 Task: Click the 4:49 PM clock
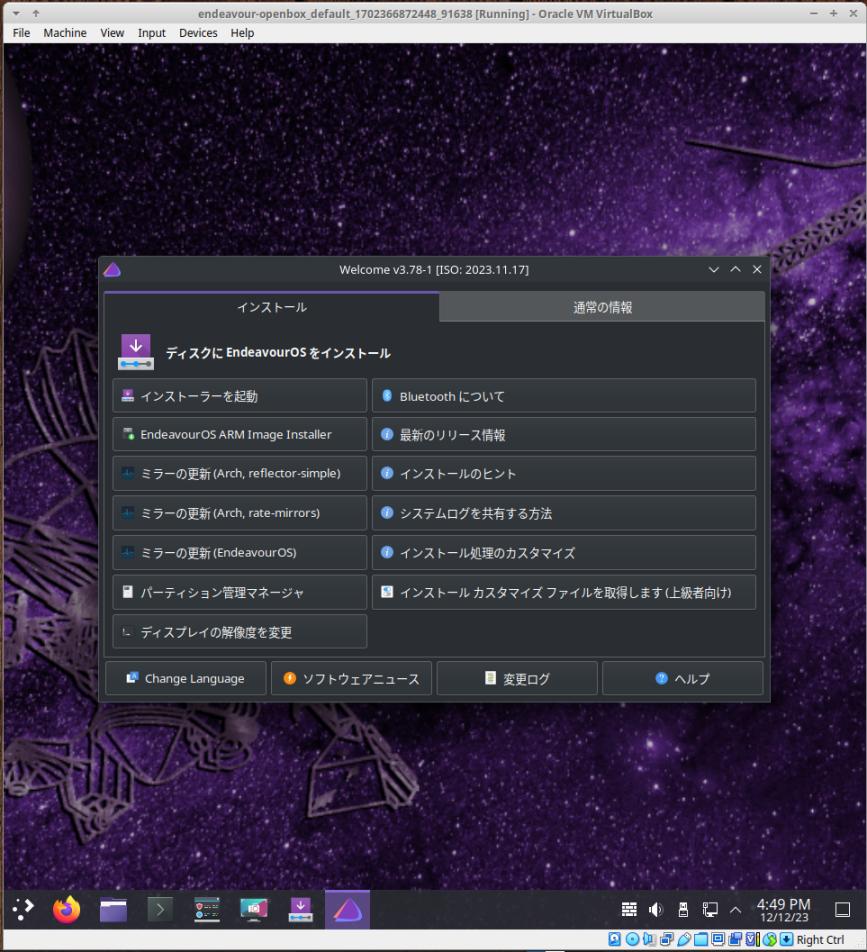[x=784, y=910]
